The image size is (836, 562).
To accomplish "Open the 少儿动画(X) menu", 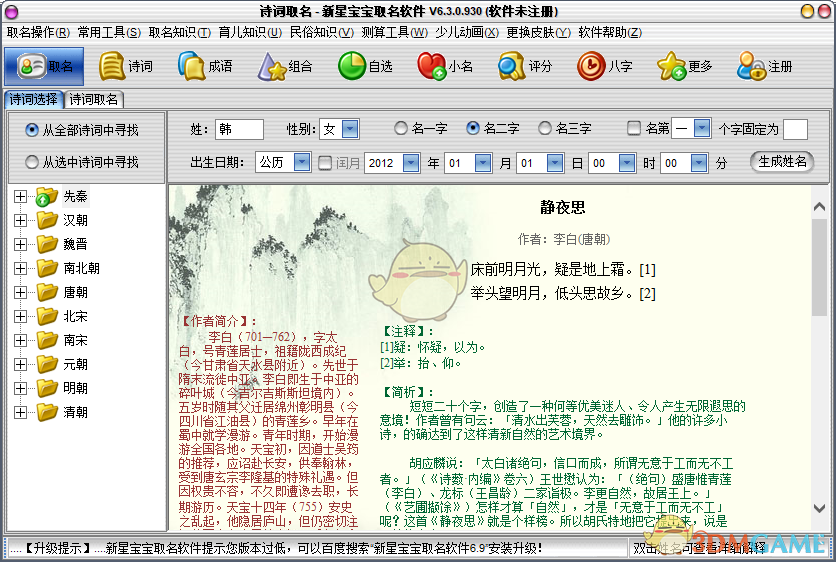I will [467, 33].
